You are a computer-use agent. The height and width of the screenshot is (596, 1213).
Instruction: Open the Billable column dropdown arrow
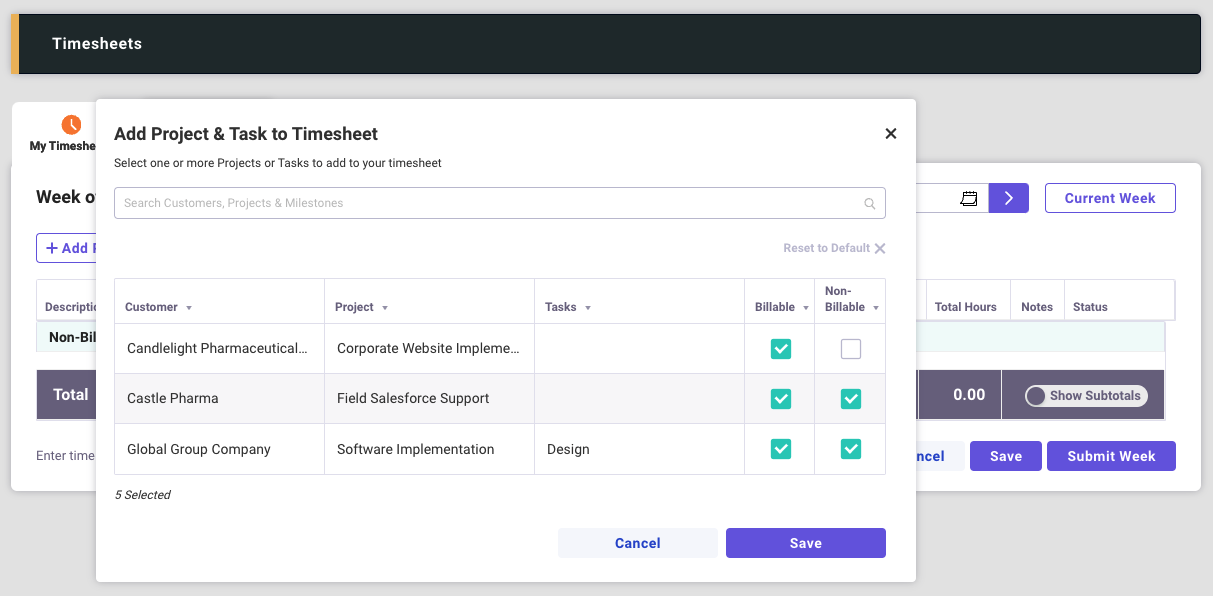click(x=806, y=308)
